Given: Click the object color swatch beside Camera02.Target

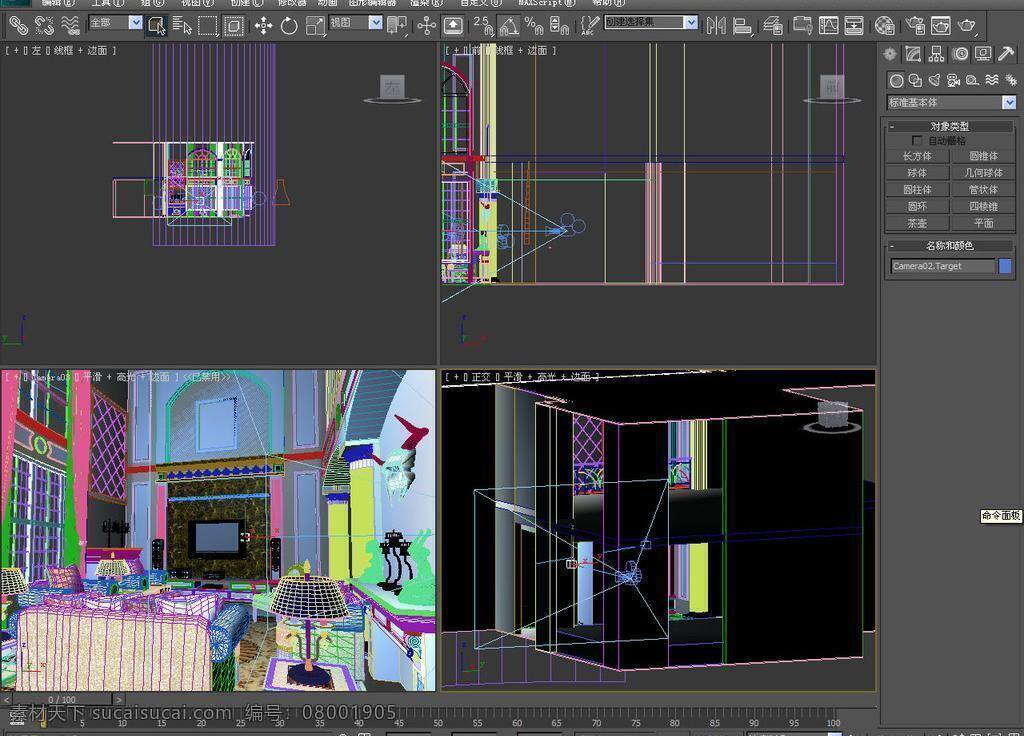Looking at the screenshot, I should click(1005, 266).
